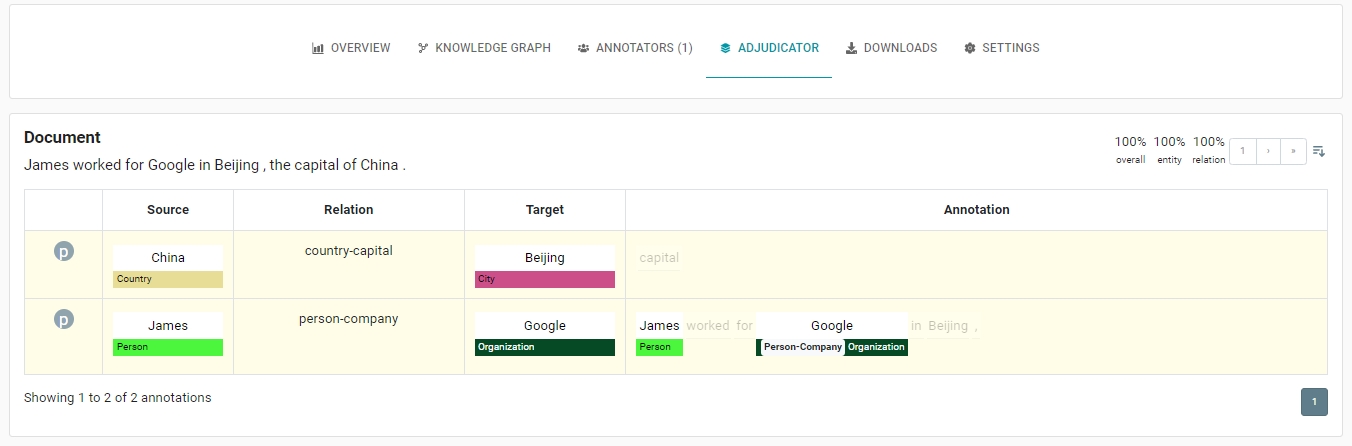Viewport: 1352px width, 446px height.
Task: Click the yellow Country label swatch
Action: [x=168, y=279]
